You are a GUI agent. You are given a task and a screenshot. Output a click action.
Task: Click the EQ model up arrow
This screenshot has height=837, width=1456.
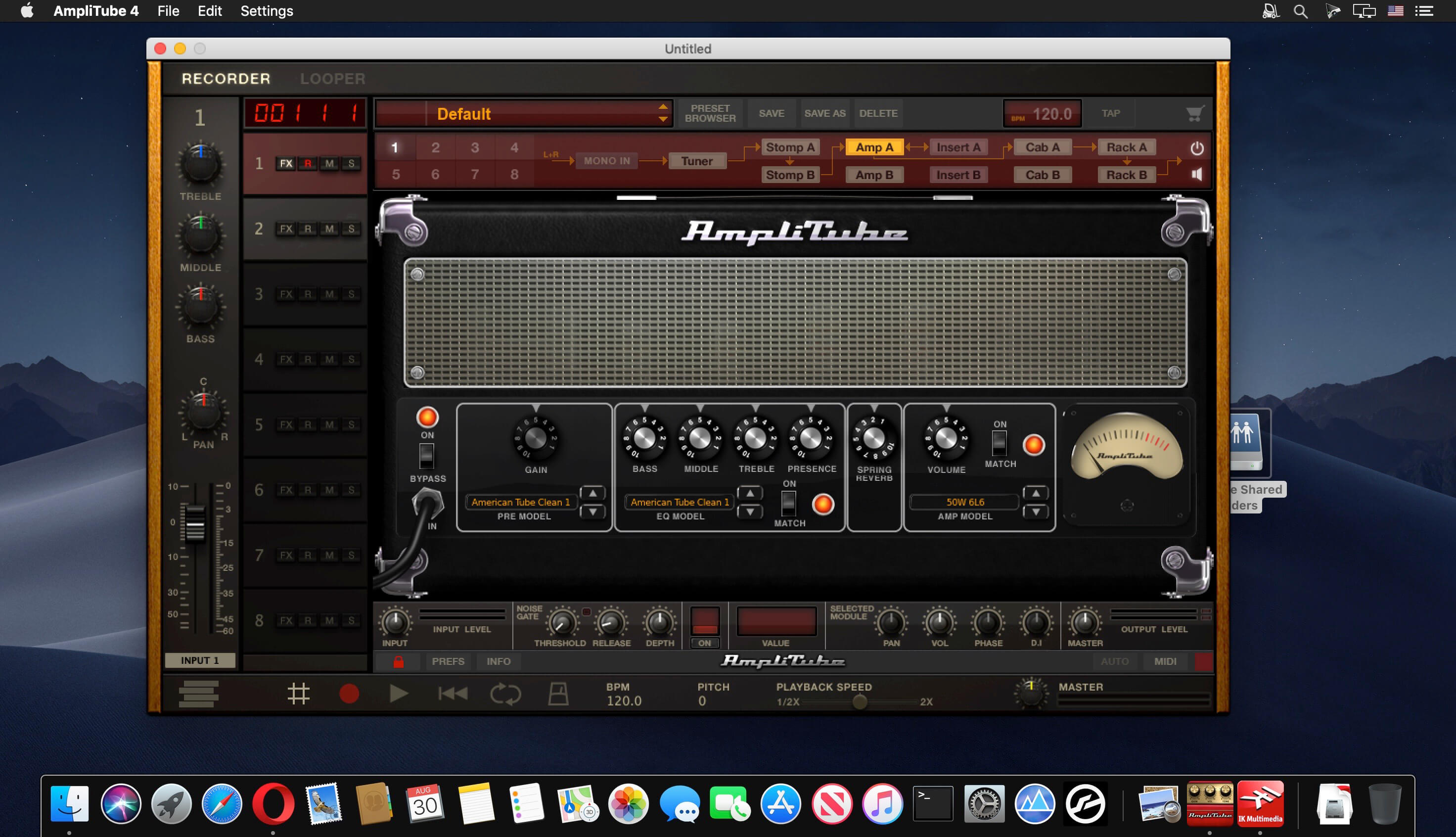pos(750,493)
